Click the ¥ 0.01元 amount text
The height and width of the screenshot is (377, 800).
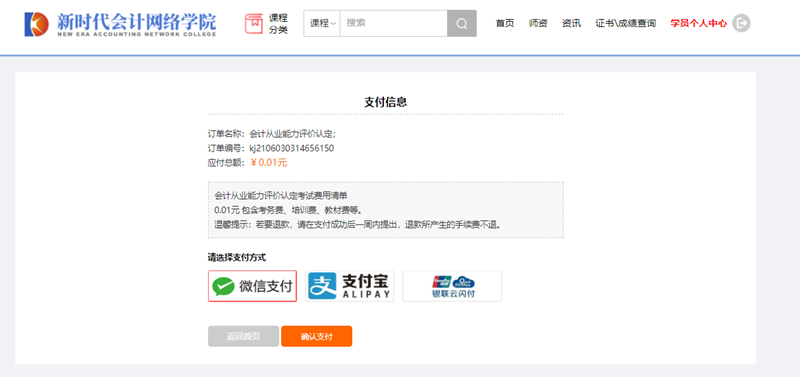point(269,163)
